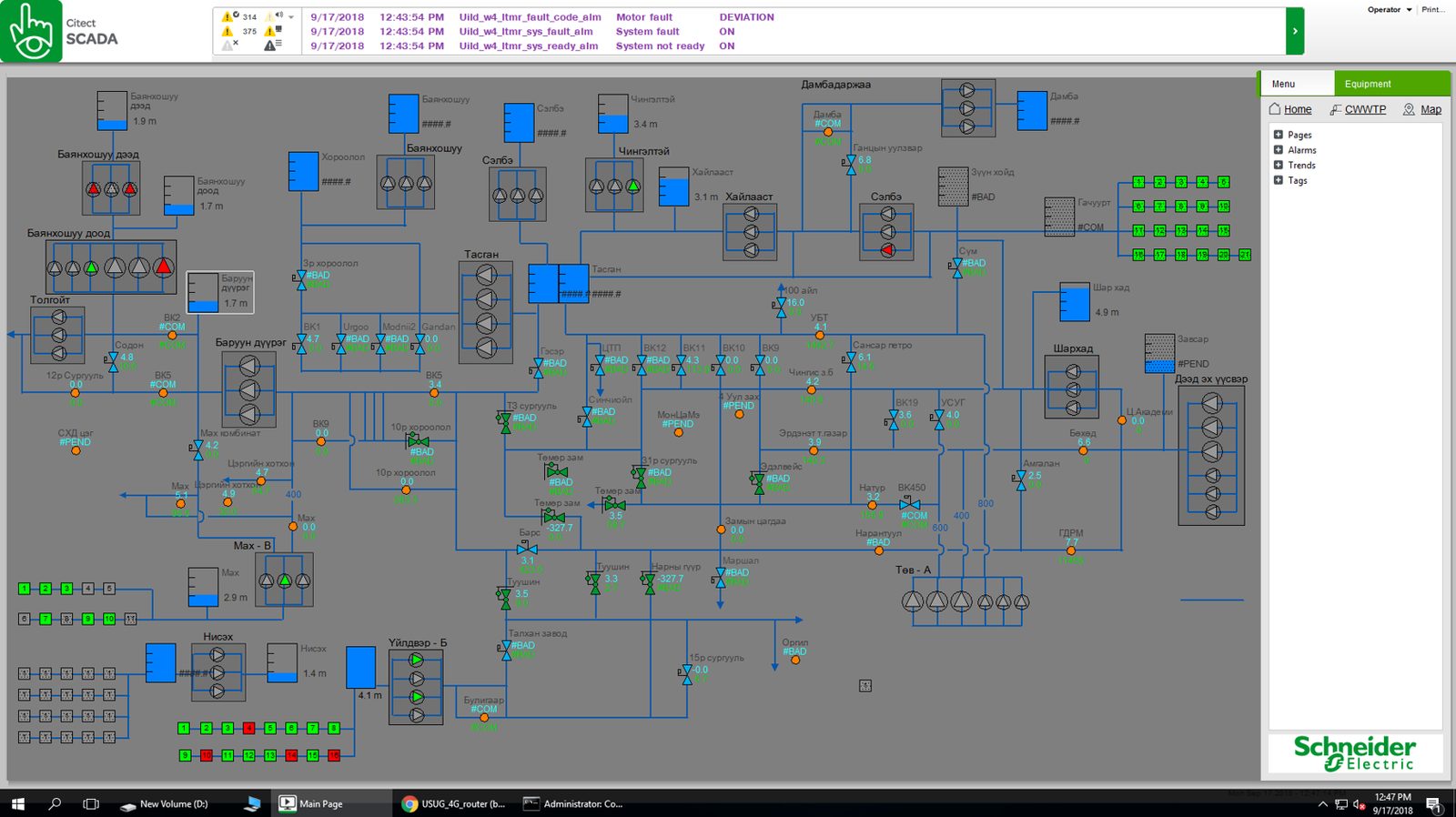
Task: Click the disabled alarms icon with X mark
Action: [x=230, y=45]
